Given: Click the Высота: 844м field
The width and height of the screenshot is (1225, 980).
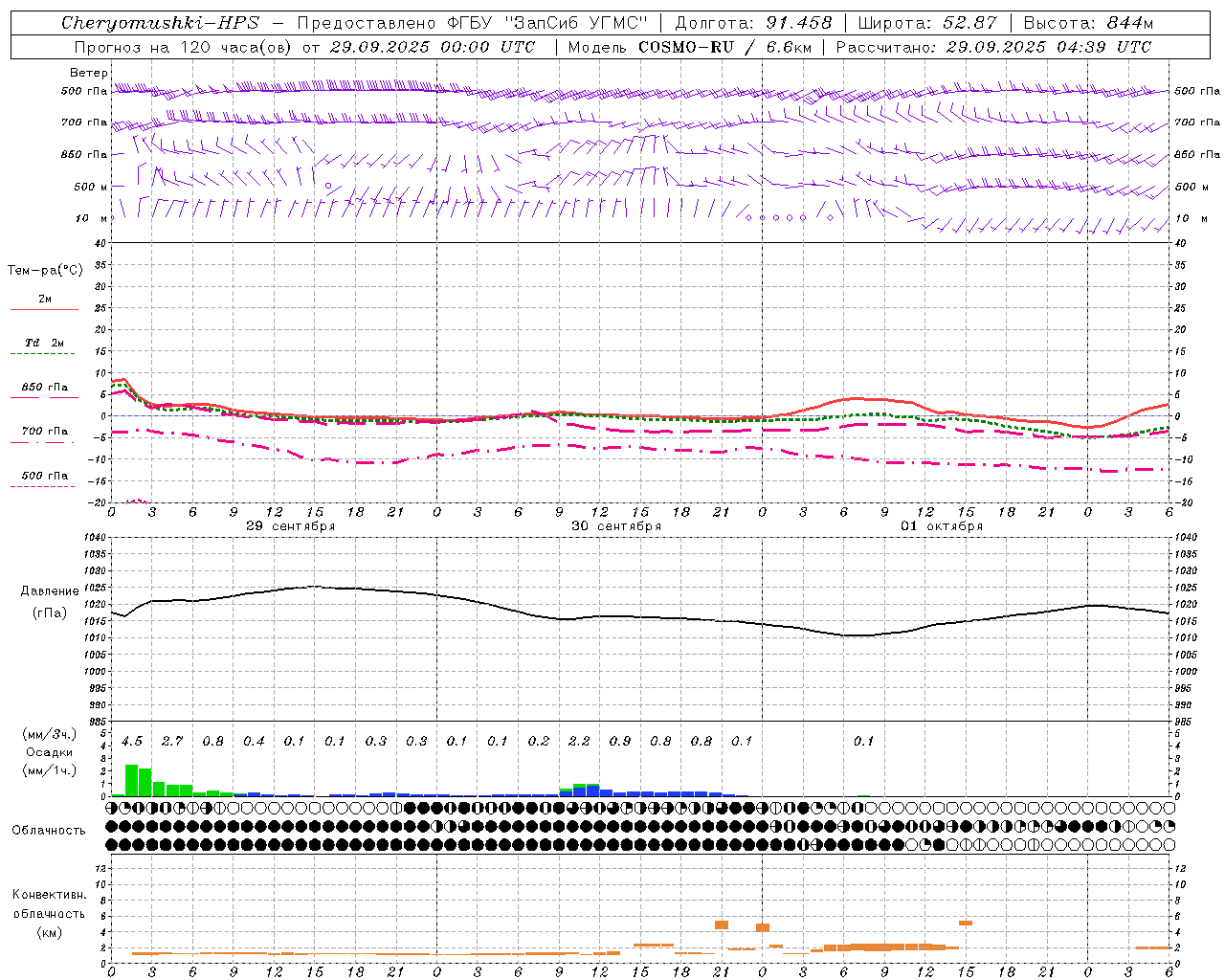Looking at the screenshot, I should coord(1088,23).
